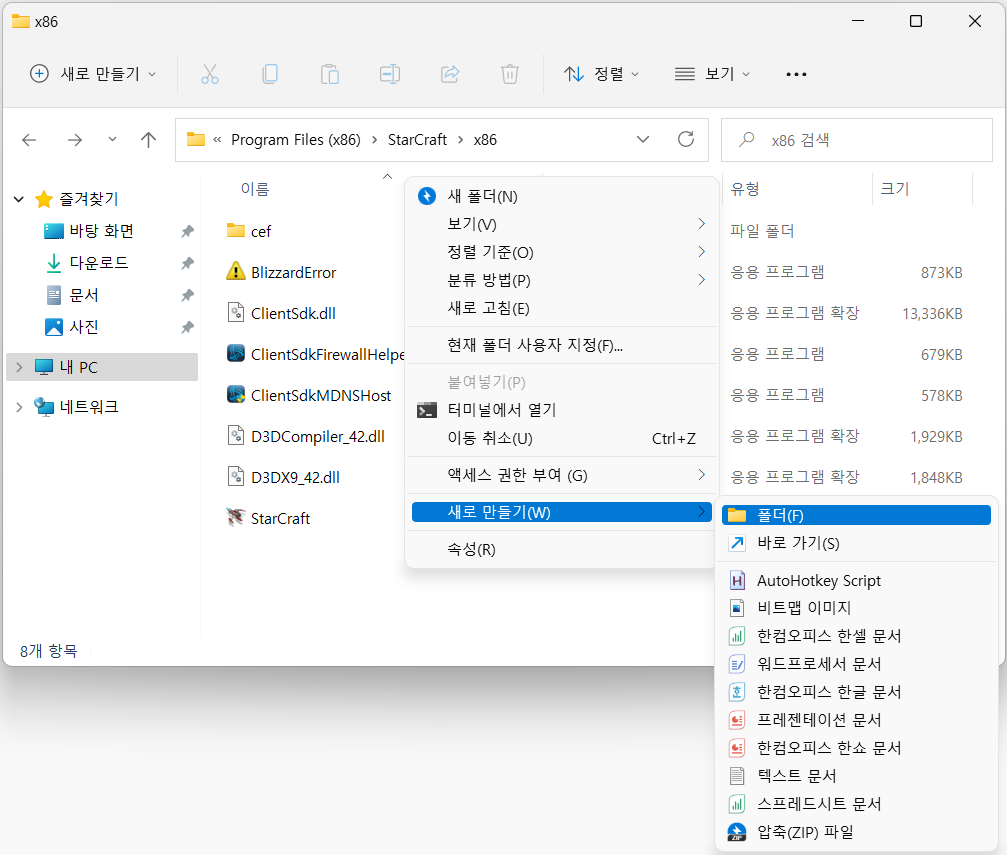Select the ClientSdk.dll file name

293,313
